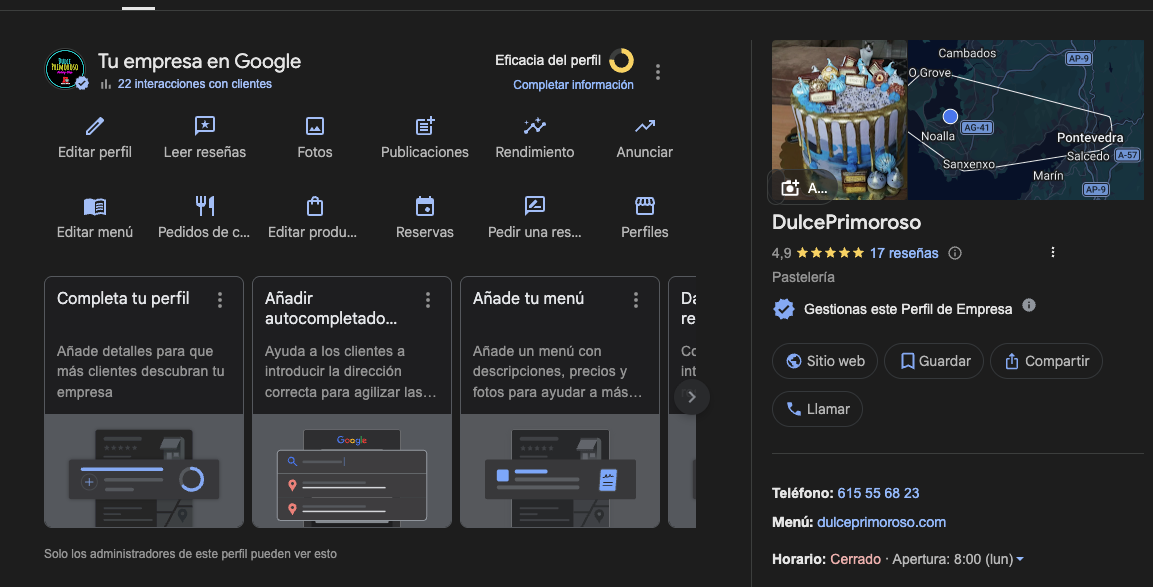Image resolution: width=1153 pixels, height=587 pixels.
Task: Click the Sitio web button
Action: [x=825, y=361]
